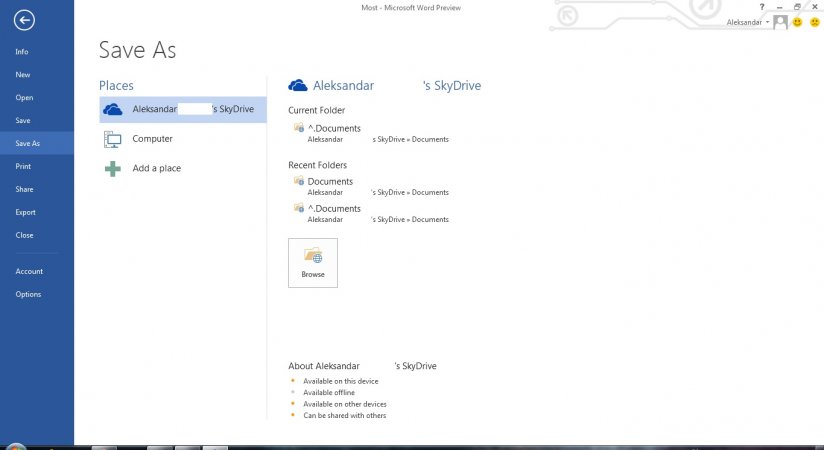Click the folder icon beside the recent ^.Documents entry
The width and height of the screenshot is (824, 450).
[299, 208]
